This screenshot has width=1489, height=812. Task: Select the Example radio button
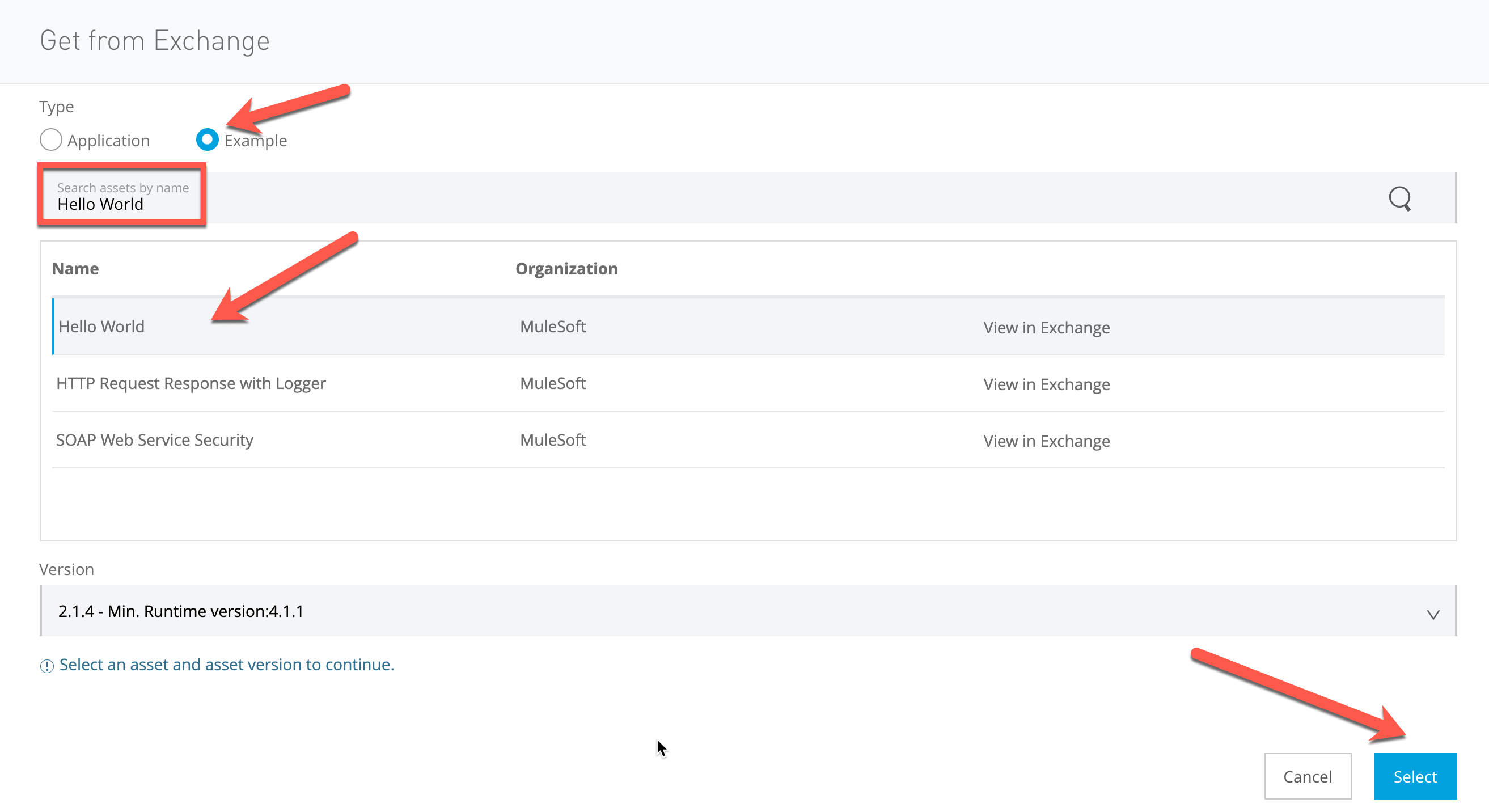click(207, 140)
